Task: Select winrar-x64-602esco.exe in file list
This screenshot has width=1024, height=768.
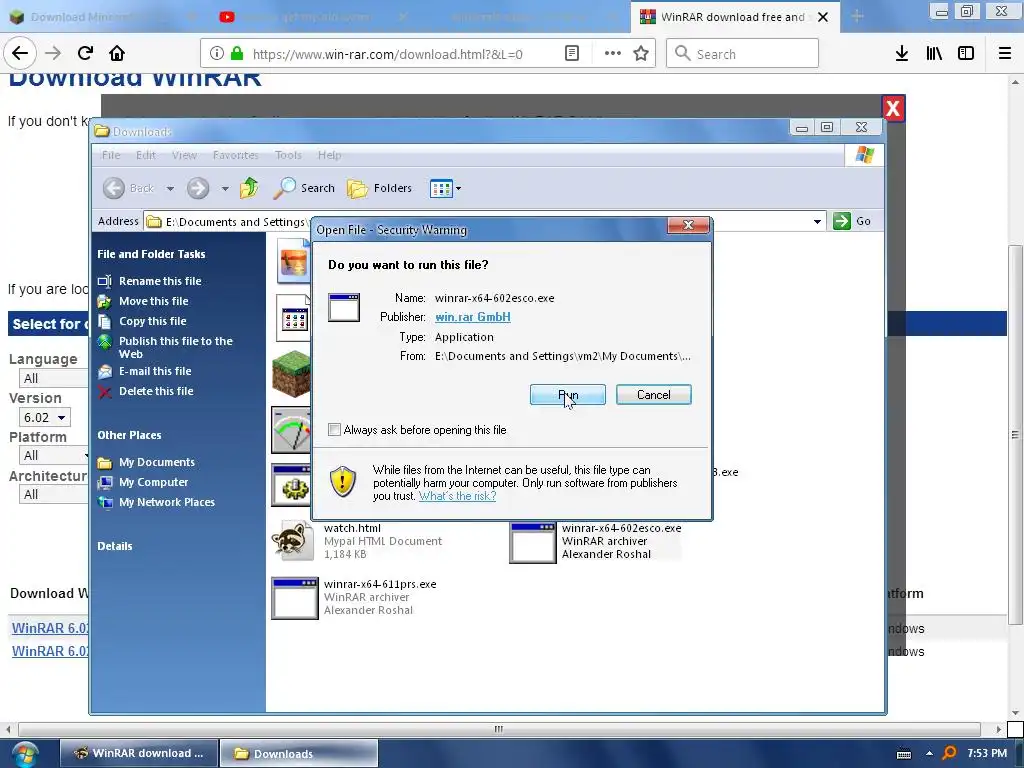Action: click(x=596, y=541)
